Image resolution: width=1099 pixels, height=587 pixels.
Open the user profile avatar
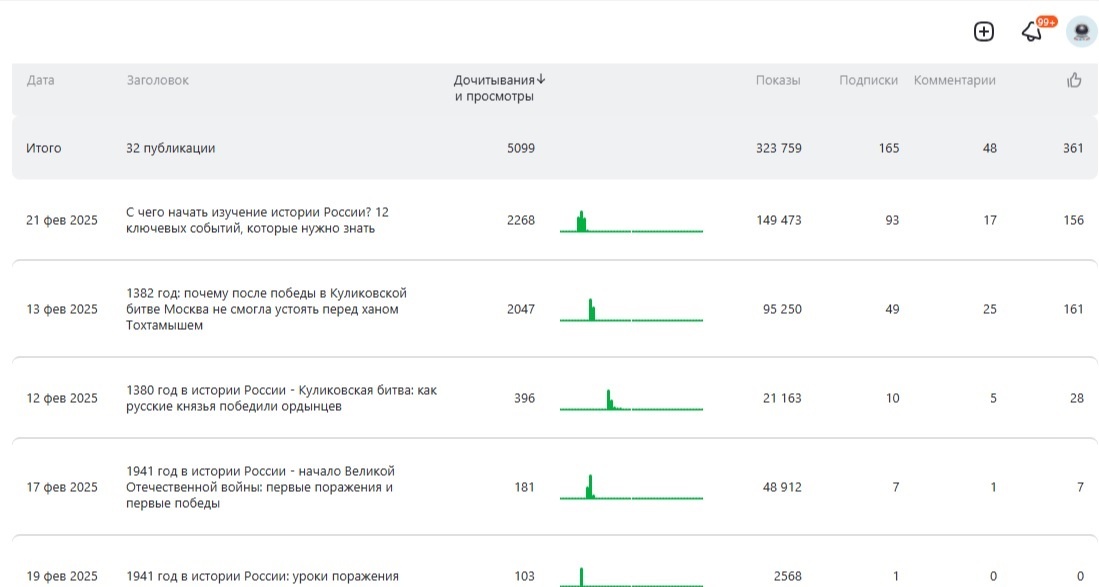[1081, 32]
